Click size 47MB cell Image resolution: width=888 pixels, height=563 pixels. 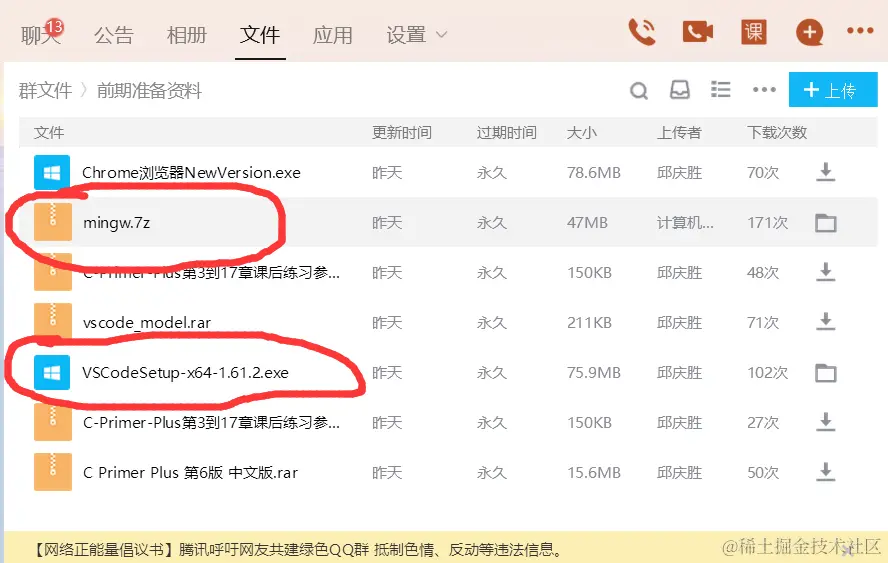coord(587,223)
